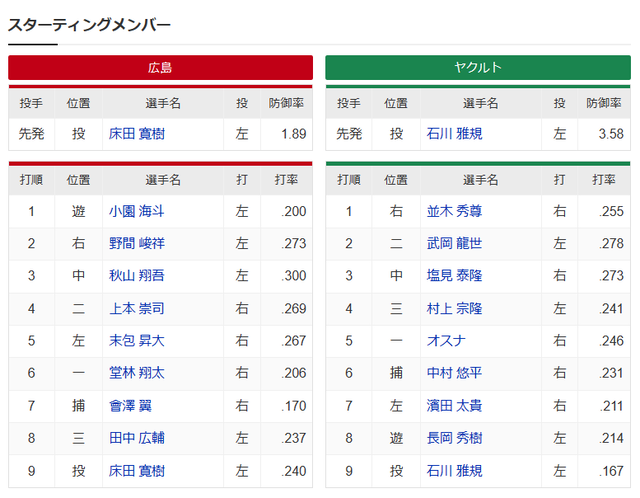Open 村上 宗隆 profile link
The image size is (640, 498).
[454, 308]
